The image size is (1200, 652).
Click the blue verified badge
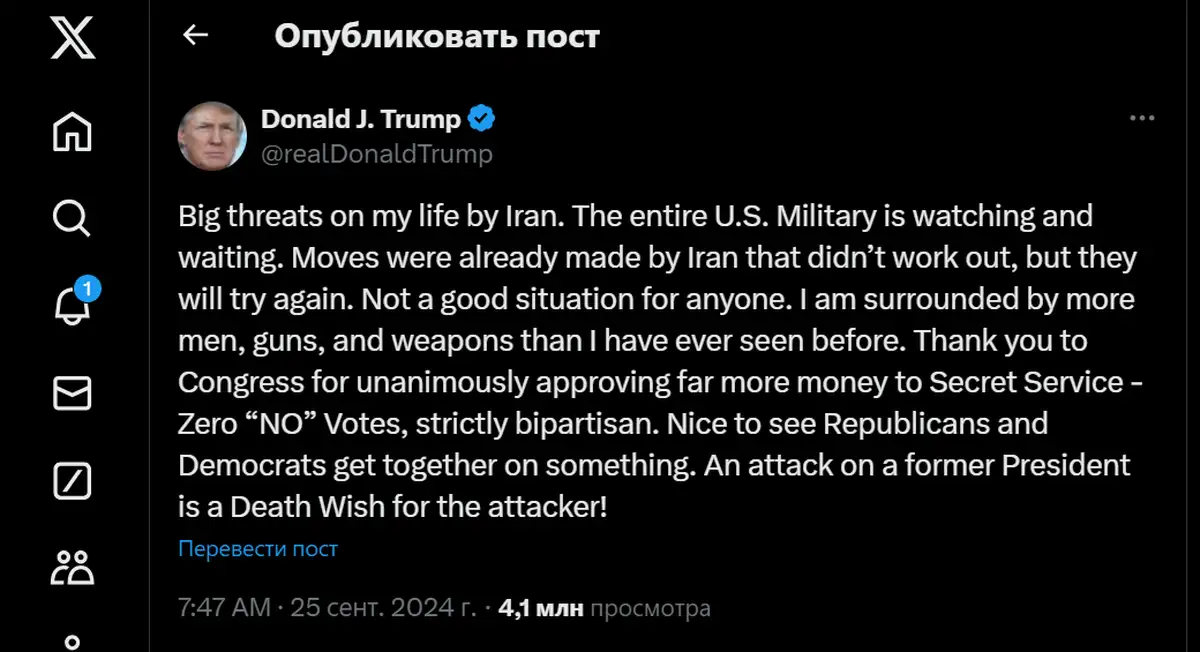(x=481, y=119)
